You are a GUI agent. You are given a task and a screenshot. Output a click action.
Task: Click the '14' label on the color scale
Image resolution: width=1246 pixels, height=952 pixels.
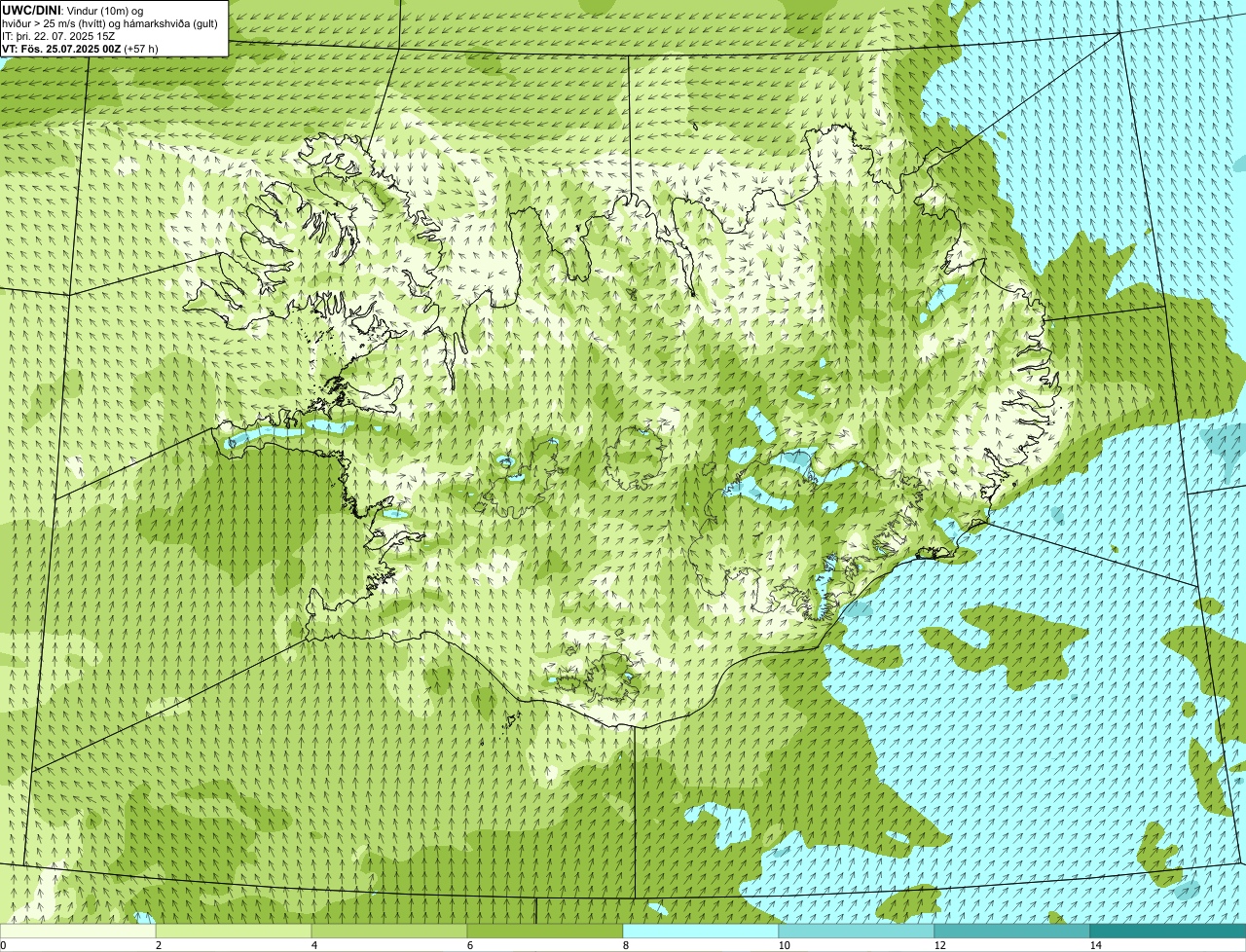point(1095,945)
